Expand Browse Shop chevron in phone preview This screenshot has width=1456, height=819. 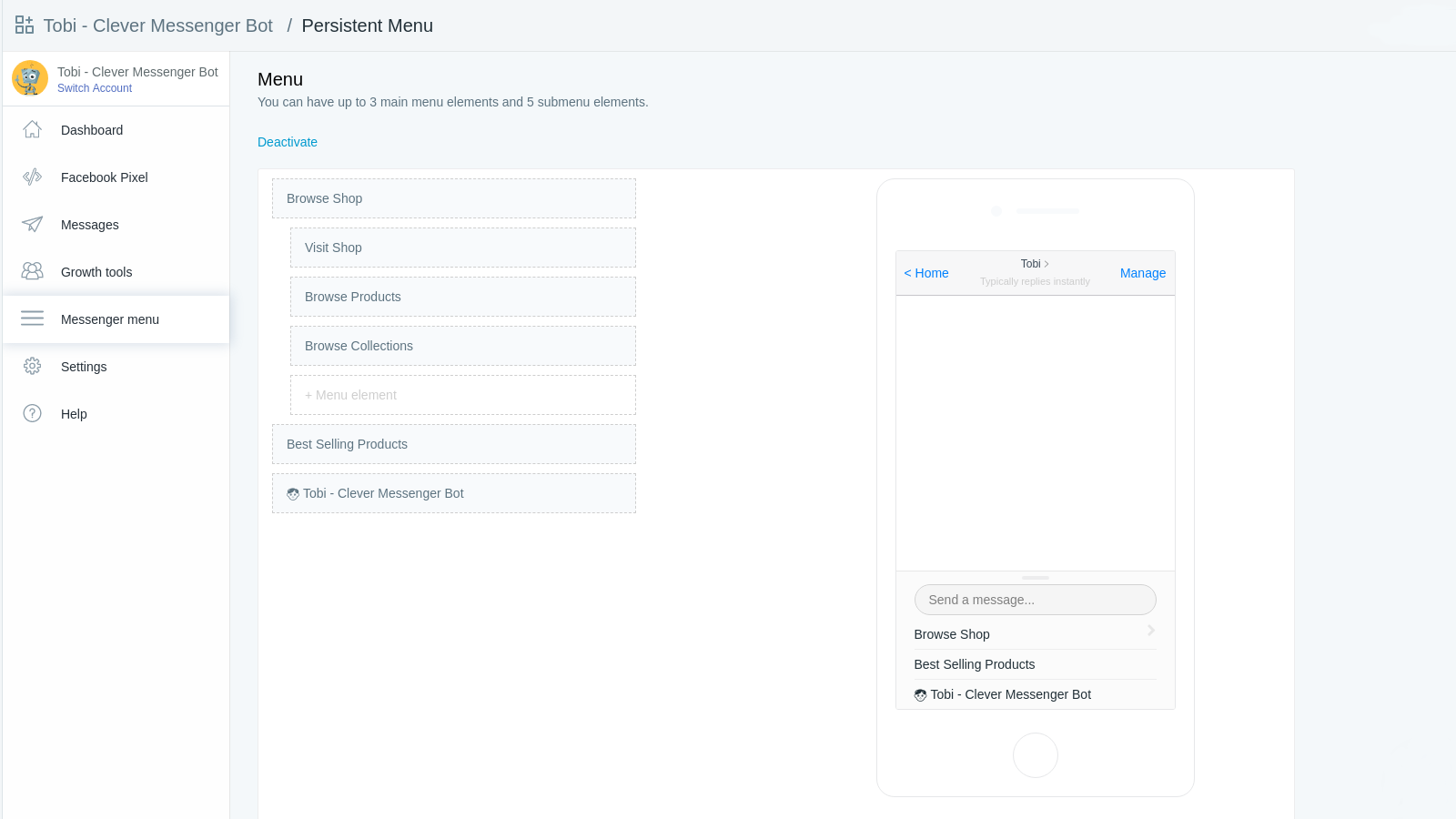pos(1151,631)
